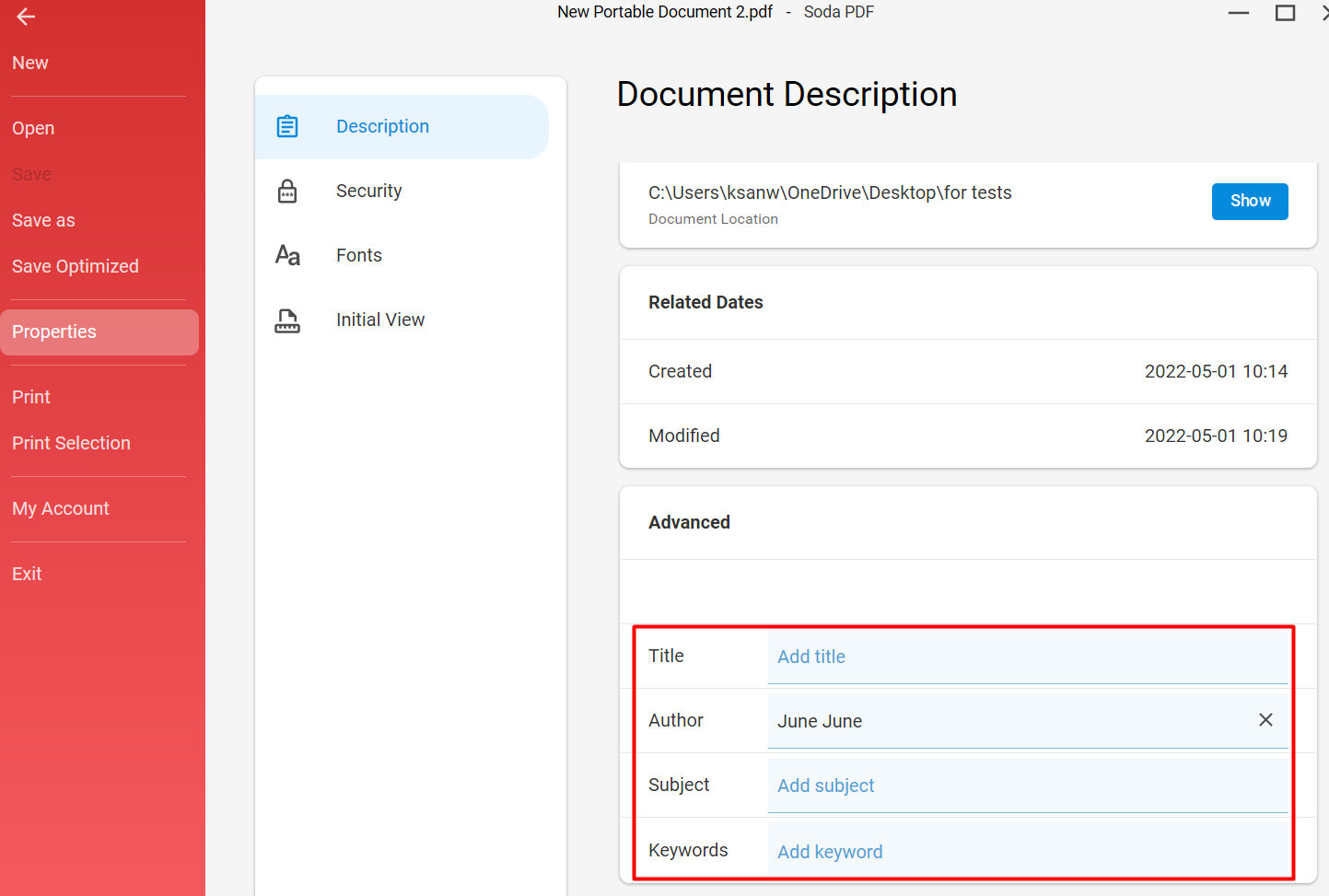Select Open in the sidebar
Viewport: 1329px width, 896px height.
(x=33, y=128)
